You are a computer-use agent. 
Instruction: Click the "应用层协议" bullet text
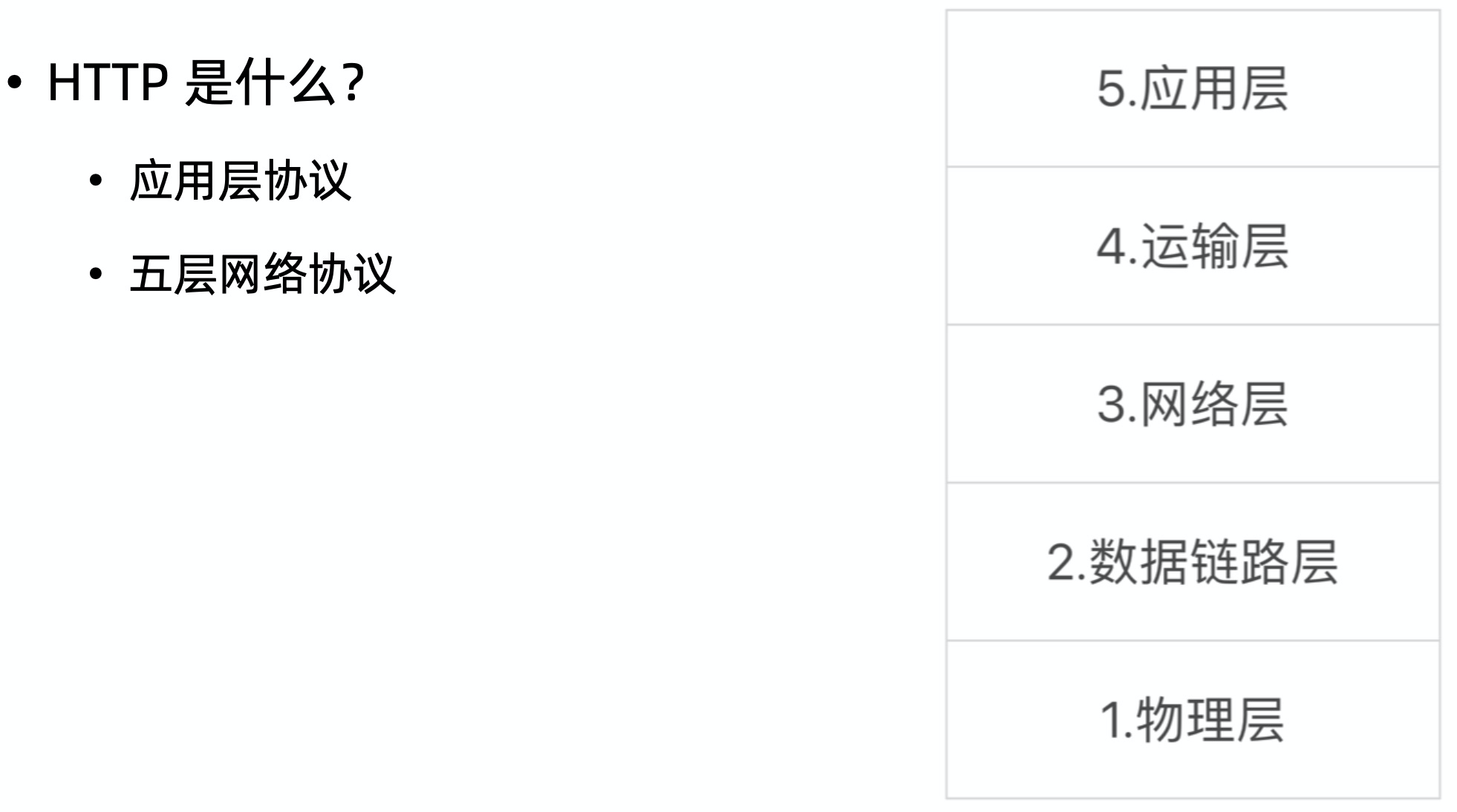240,180
